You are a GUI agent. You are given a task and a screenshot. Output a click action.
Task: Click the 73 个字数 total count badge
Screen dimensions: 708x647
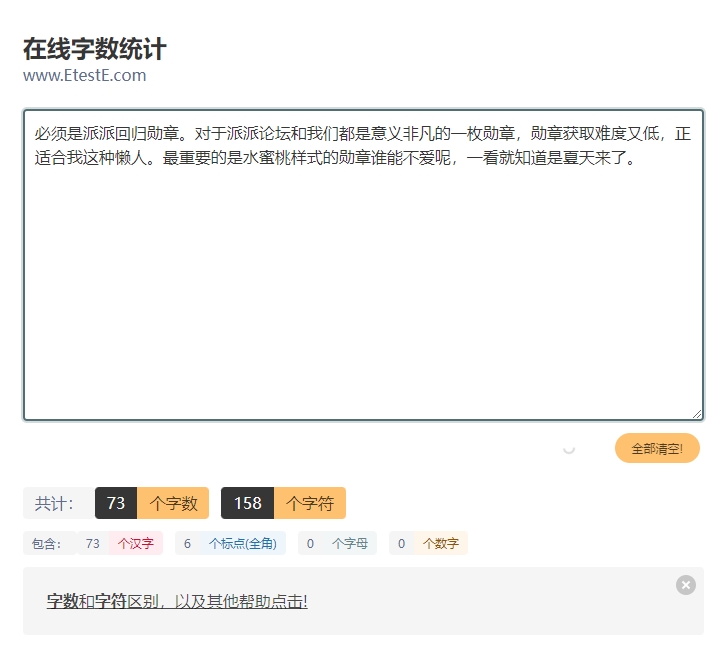152,503
